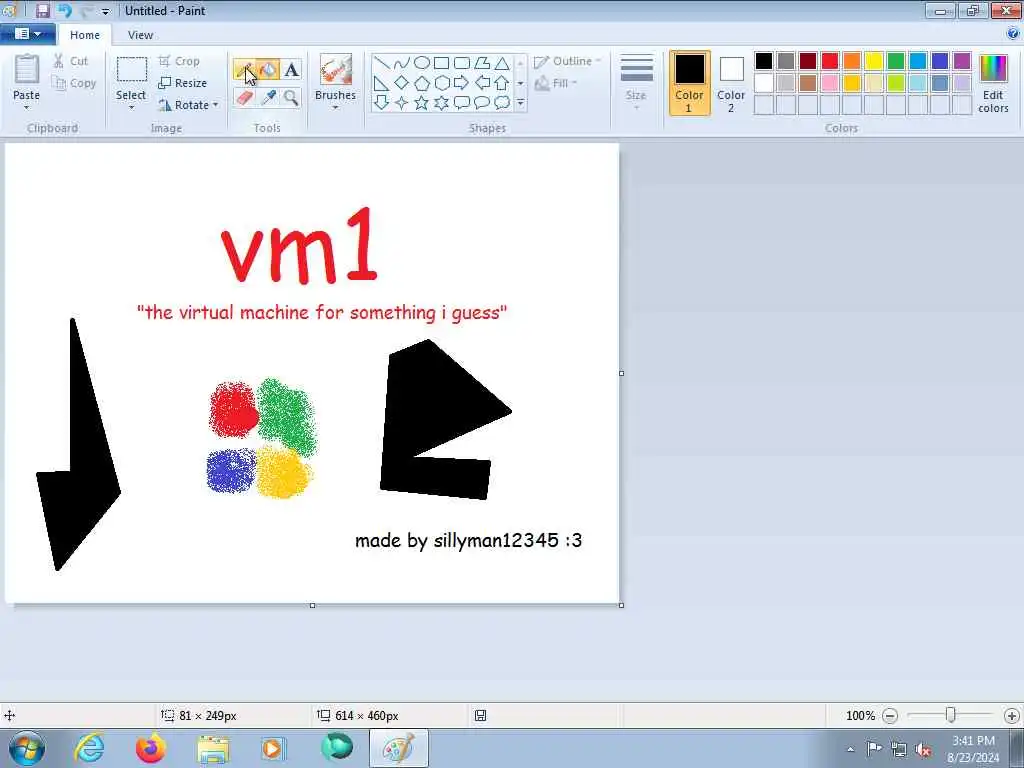
Task: Open the Paste dropdown arrow
Action: (x=26, y=108)
